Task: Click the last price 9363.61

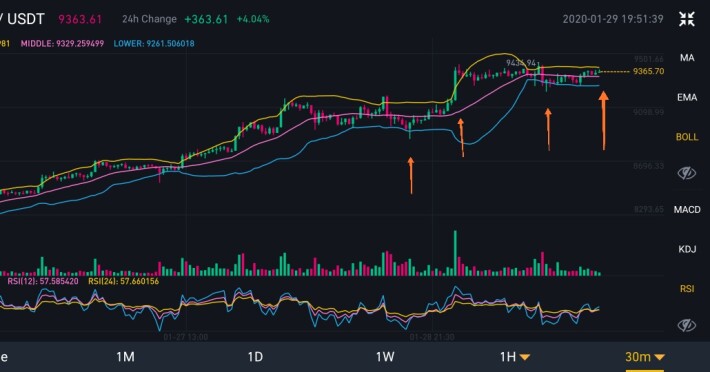Action: click(80, 19)
